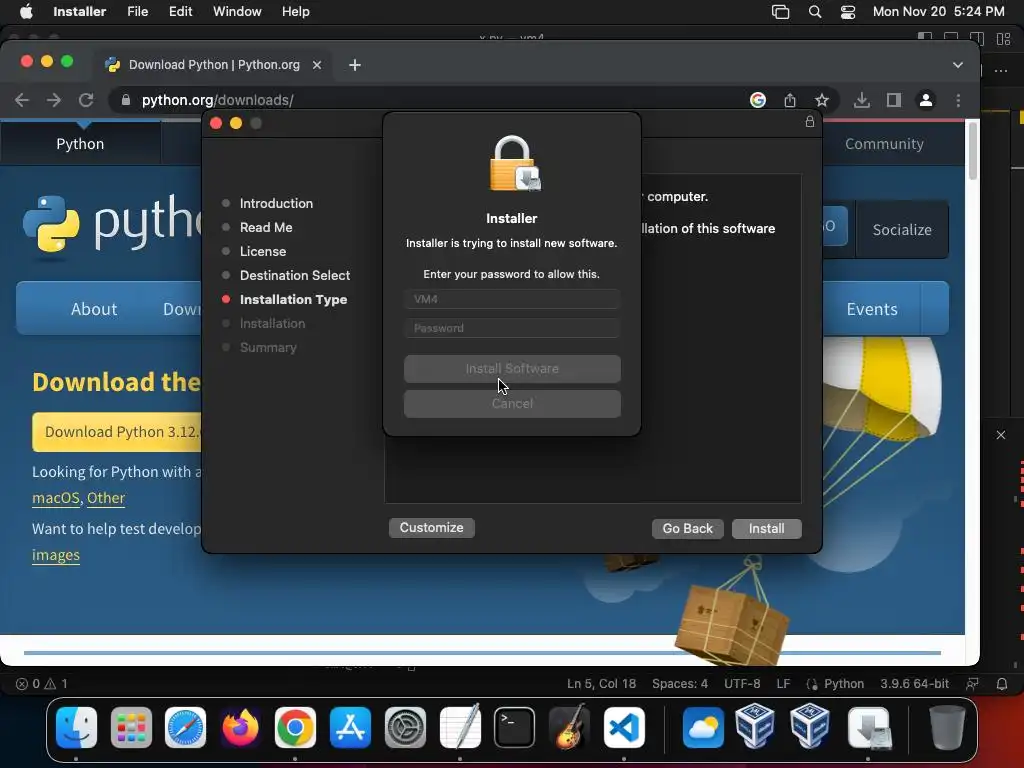Open Chrome three-dot menu
1024x768 pixels.
tap(958, 100)
